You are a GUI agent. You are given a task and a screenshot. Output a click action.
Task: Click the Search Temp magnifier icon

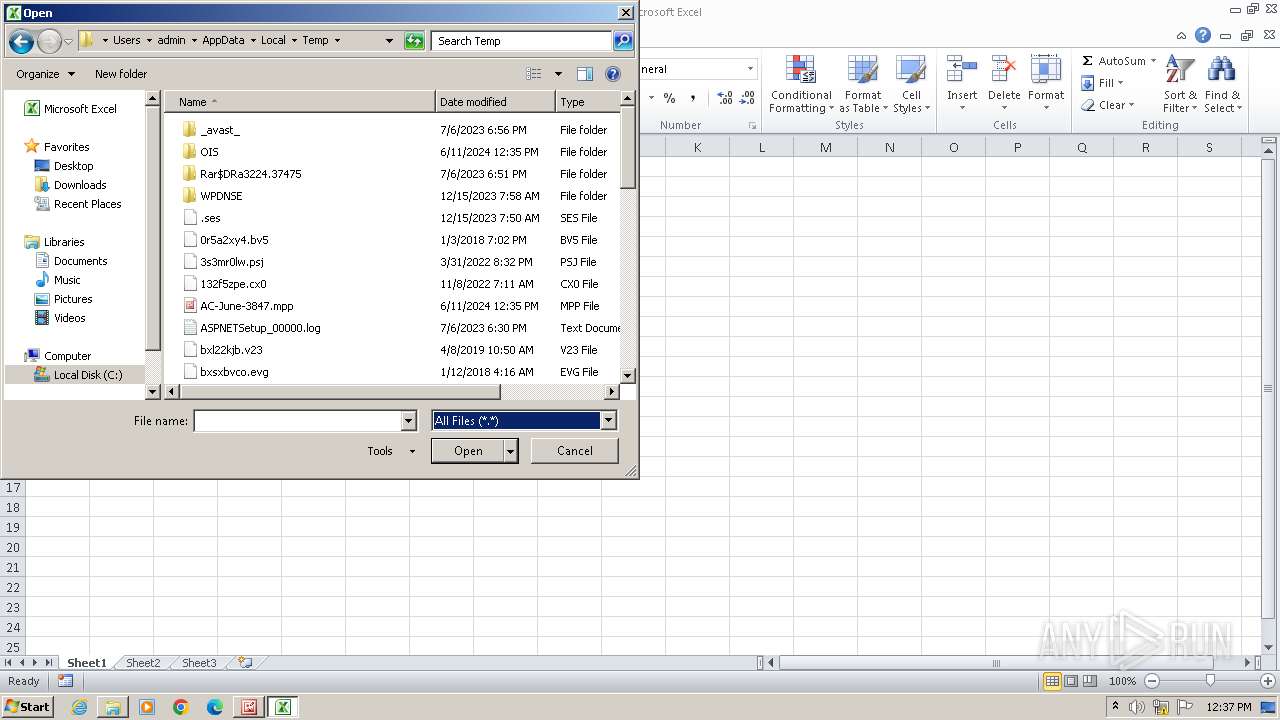623,41
